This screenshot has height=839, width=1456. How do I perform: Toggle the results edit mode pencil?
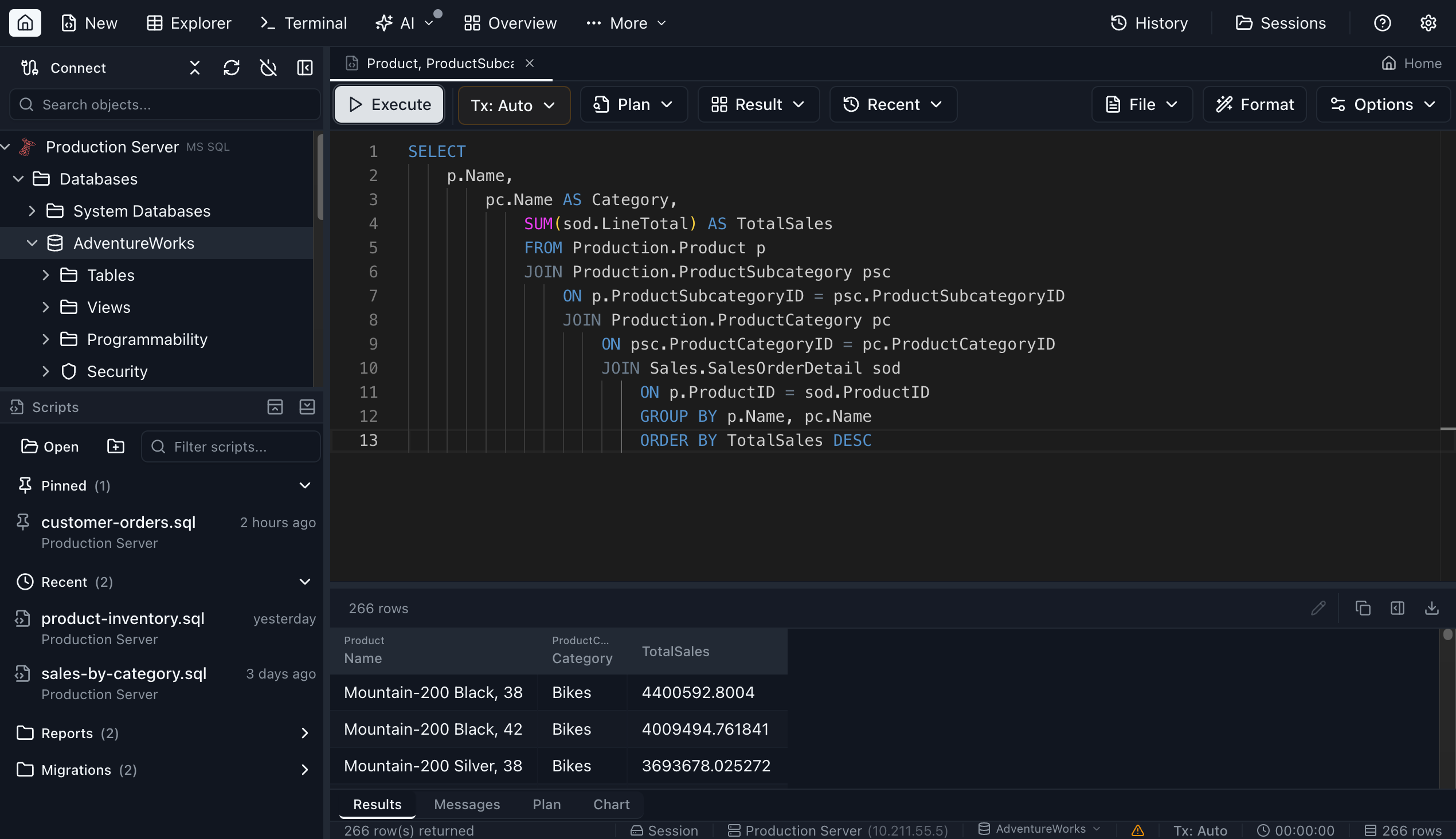click(x=1319, y=608)
